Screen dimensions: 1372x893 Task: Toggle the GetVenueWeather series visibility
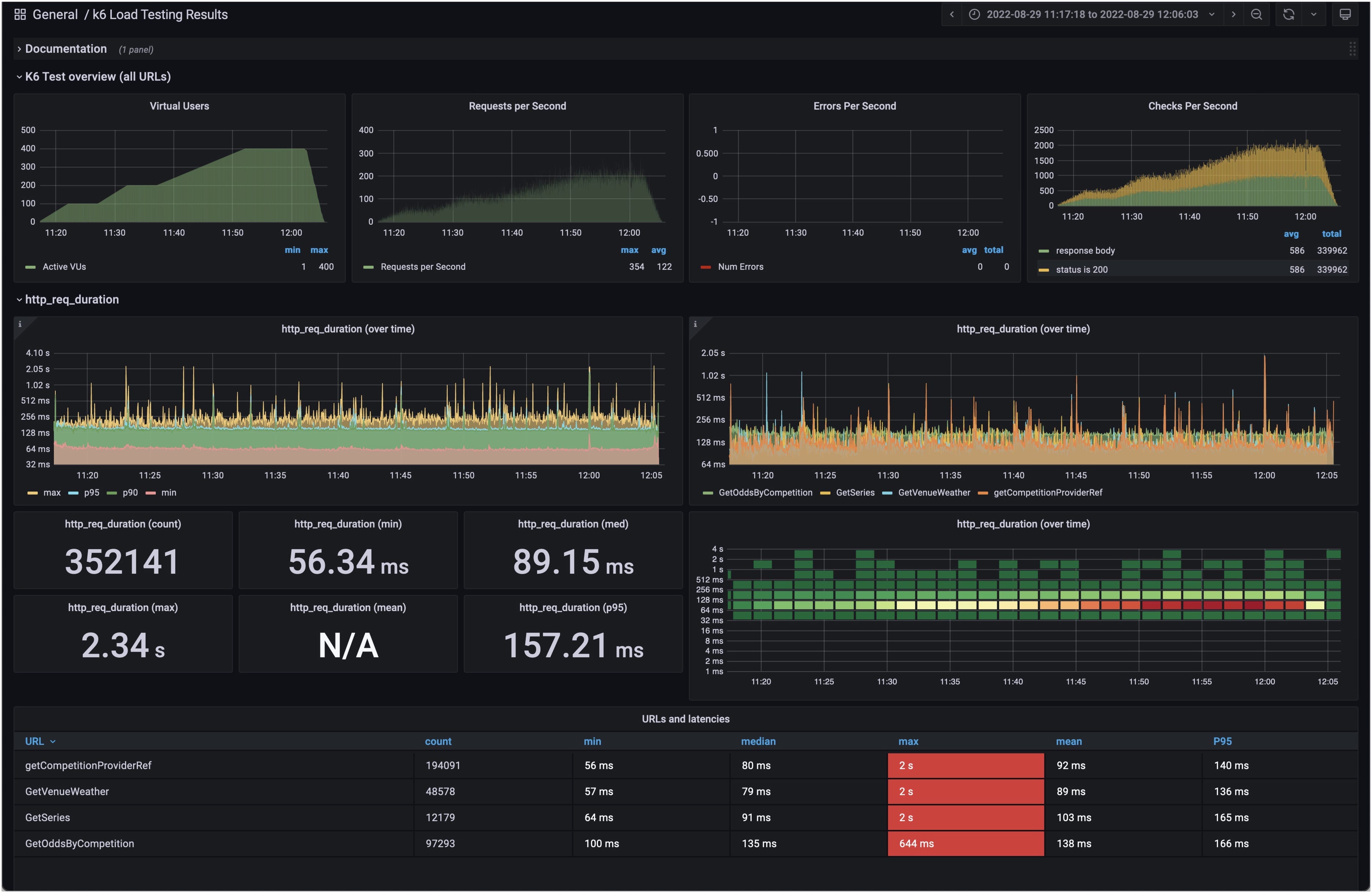coord(933,492)
